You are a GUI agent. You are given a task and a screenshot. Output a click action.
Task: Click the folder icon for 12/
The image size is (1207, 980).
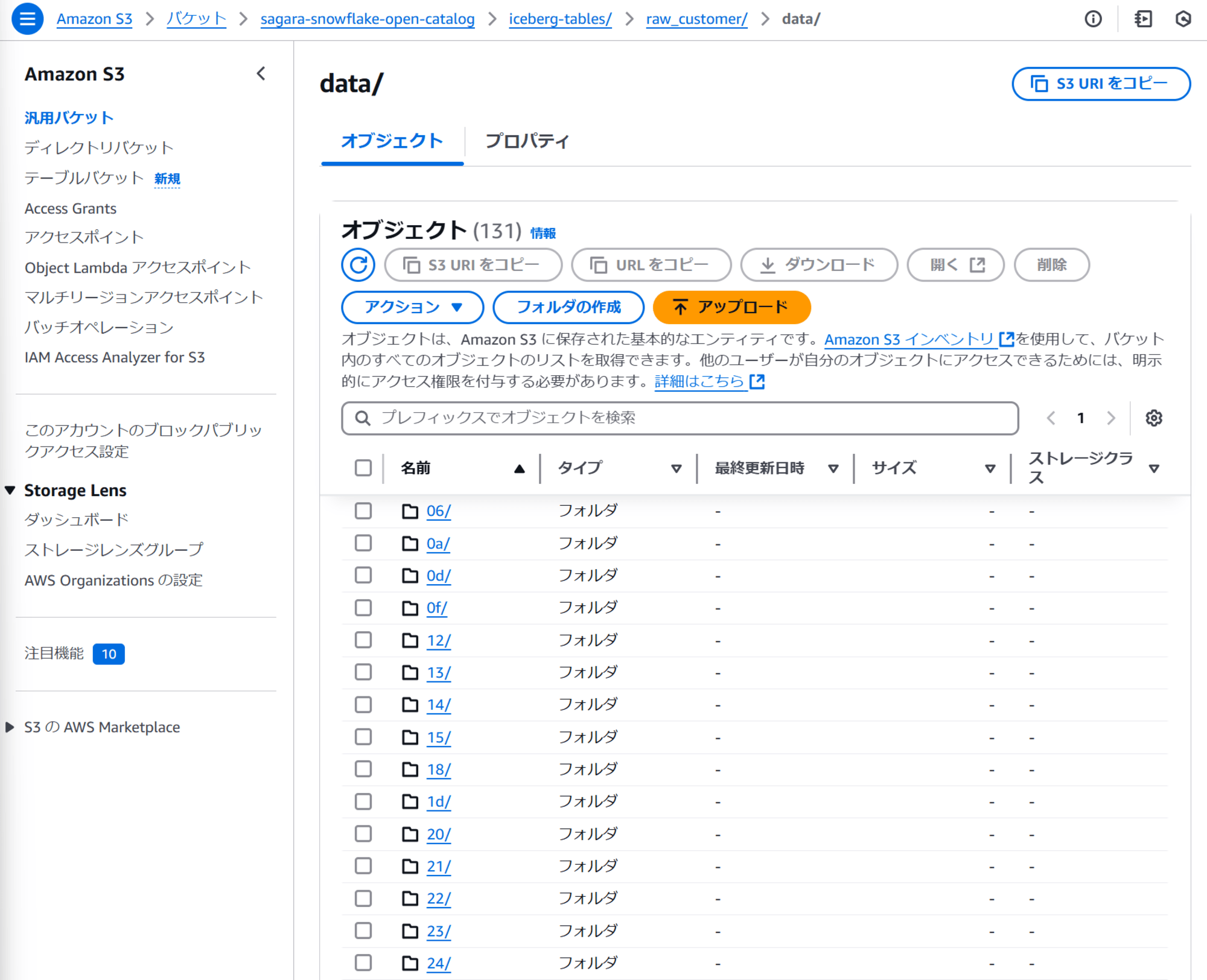coord(410,640)
